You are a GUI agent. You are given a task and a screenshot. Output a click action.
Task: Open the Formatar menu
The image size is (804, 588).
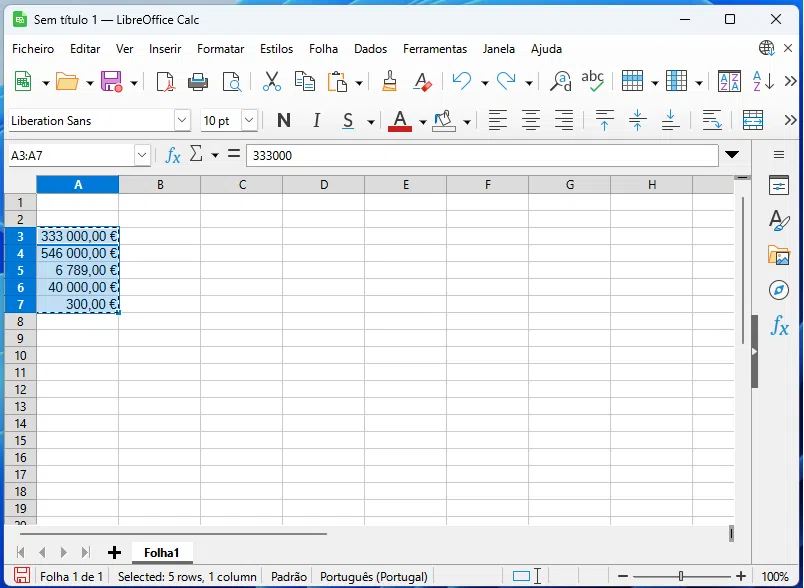coord(220,49)
